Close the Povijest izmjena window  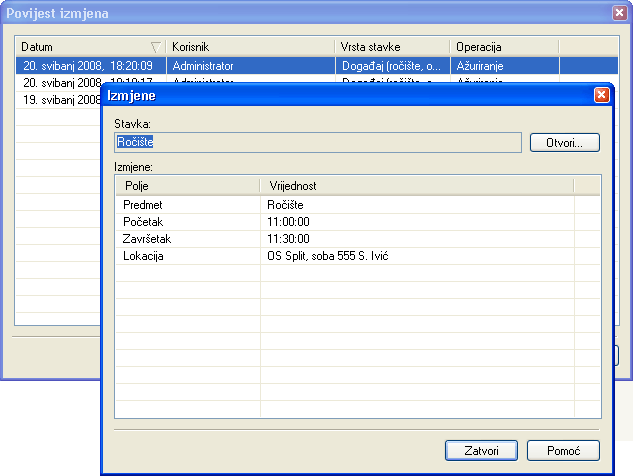619,13
